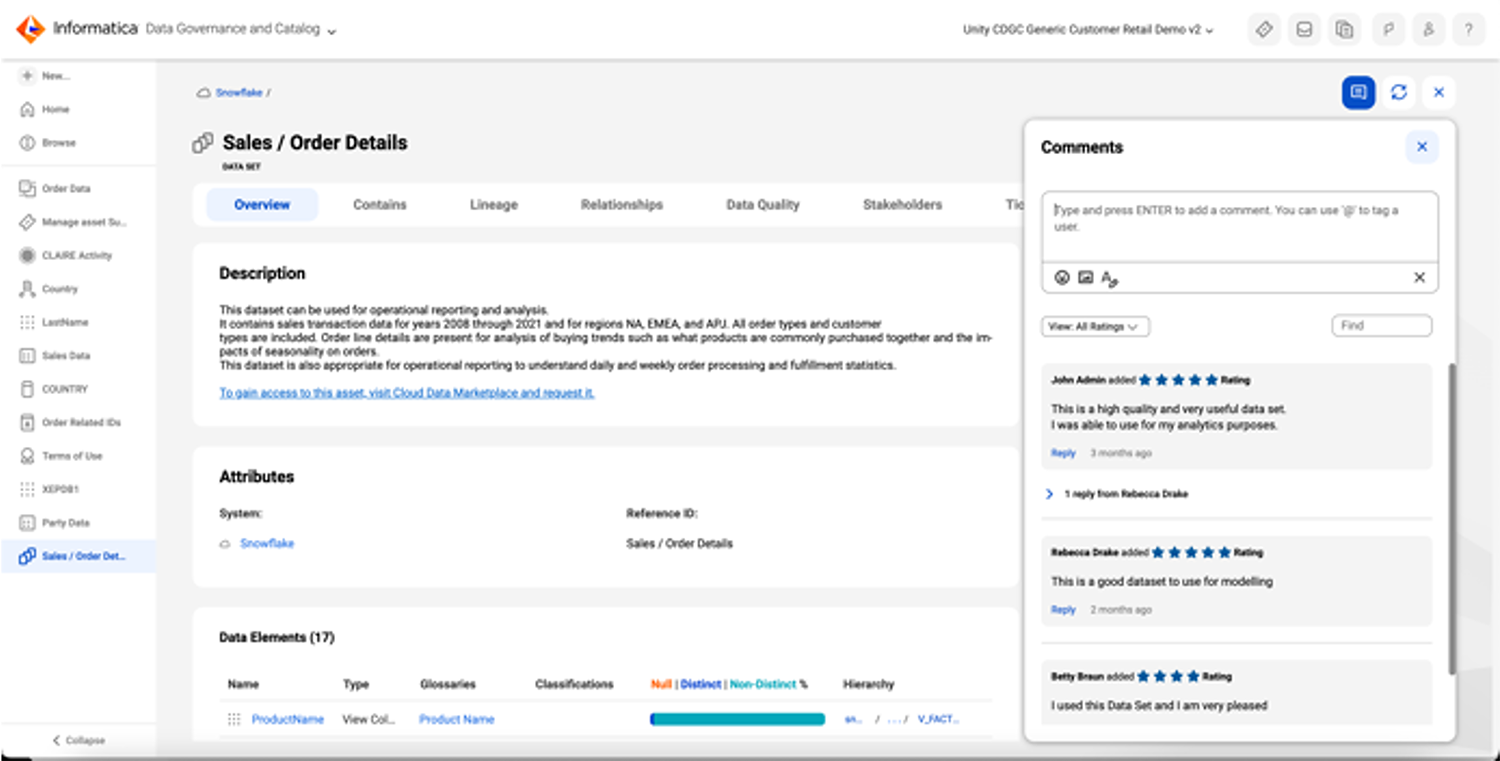Click the ProductName profiling percentage bar
1500x761 pixels.
point(737,719)
